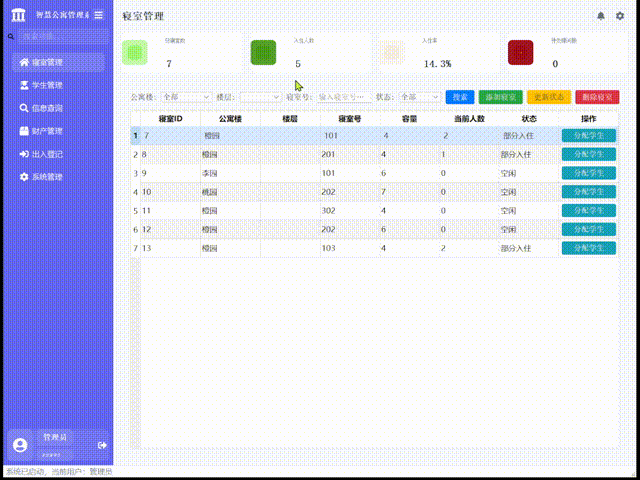Click the 寝室ID column header
640x480 pixels.
tap(171, 119)
